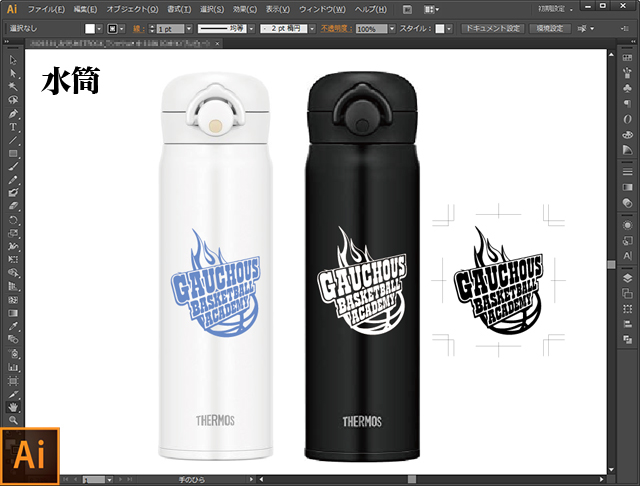This screenshot has height=486, width=640.
Task: Open the Pathfinder panel icon
Action: coord(627,339)
